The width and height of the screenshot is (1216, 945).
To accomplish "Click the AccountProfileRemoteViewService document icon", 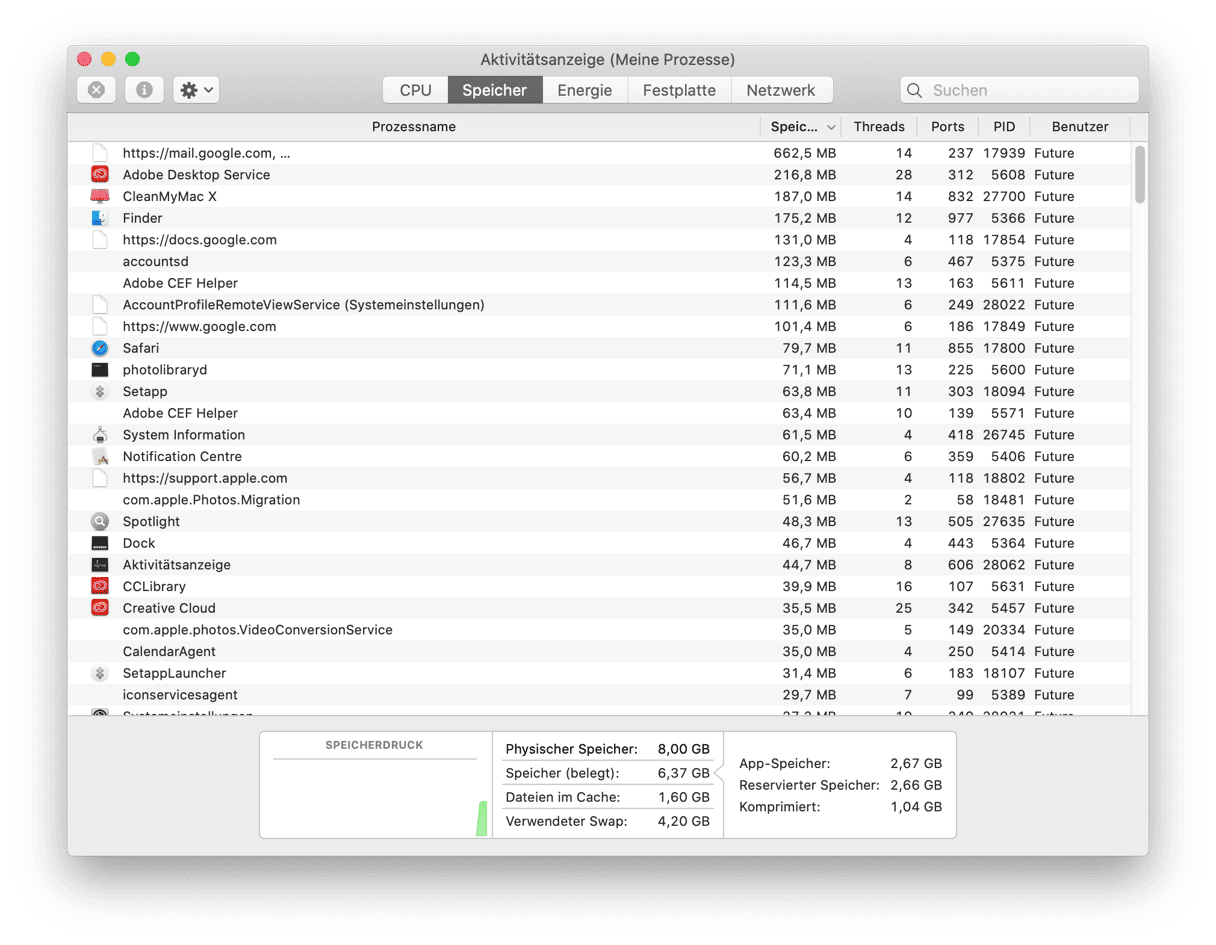I will tap(100, 305).
